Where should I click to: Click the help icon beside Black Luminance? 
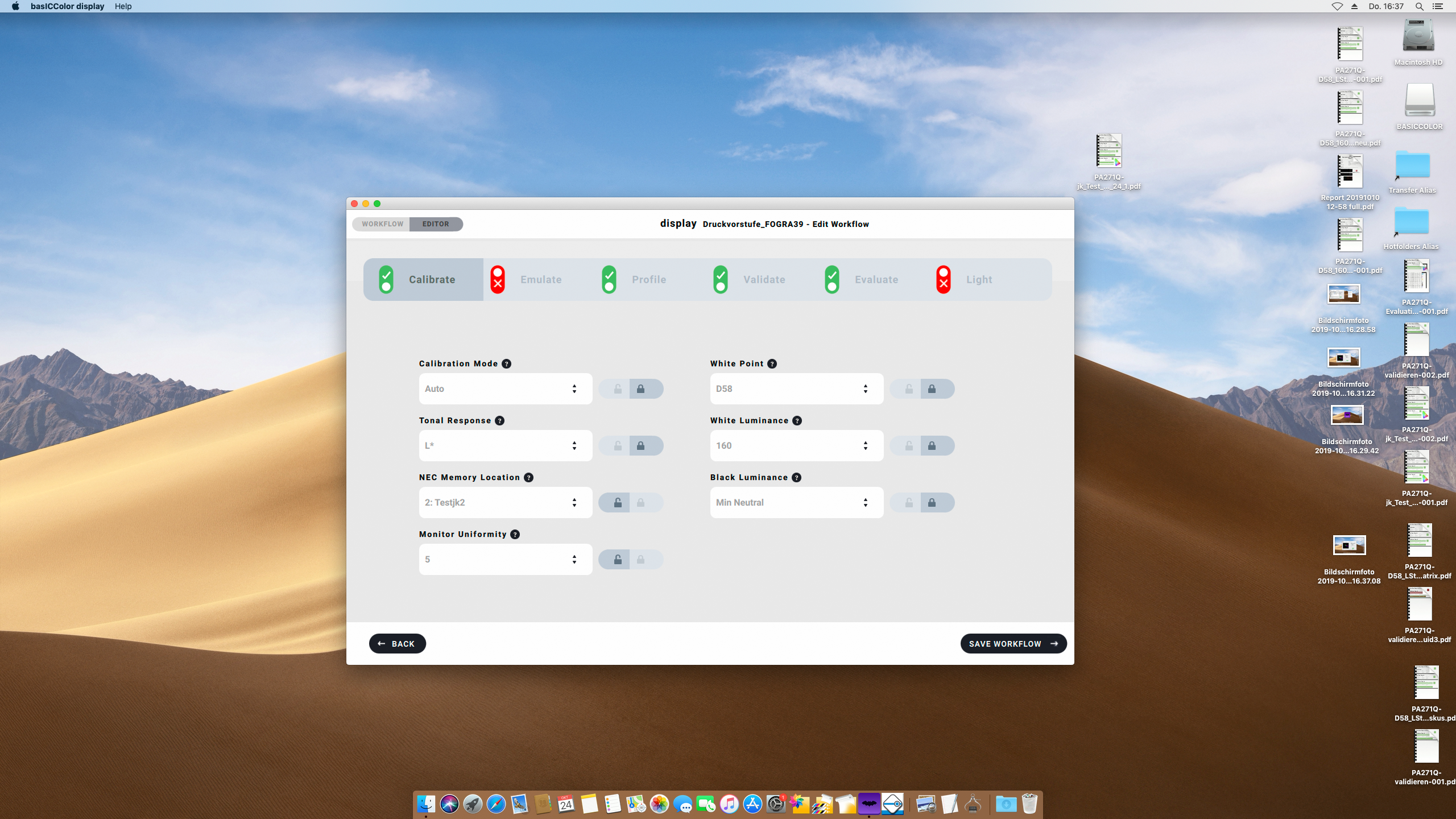[x=796, y=478]
